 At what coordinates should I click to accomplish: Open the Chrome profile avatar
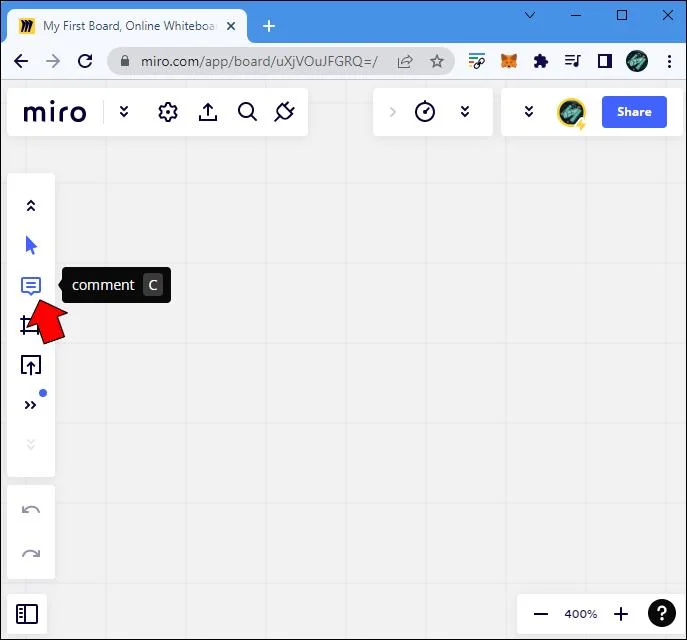tap(637, 61)
